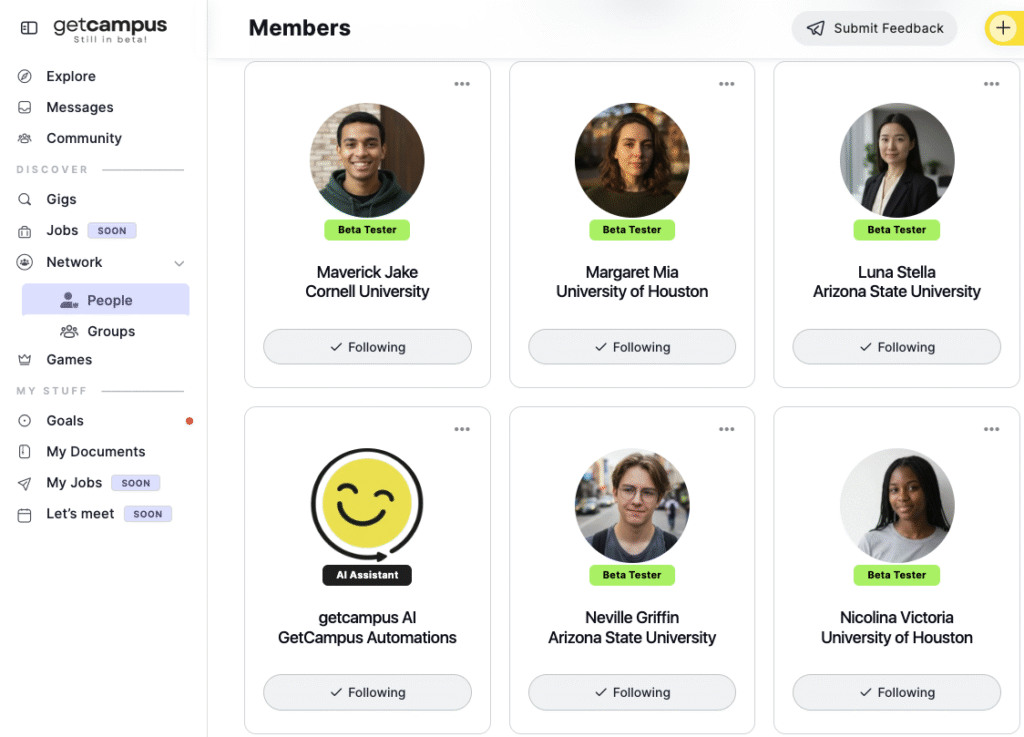The width and height of the screenshot is (1024, 737).
Task: Open the Community link
Action: pos(83,138)
